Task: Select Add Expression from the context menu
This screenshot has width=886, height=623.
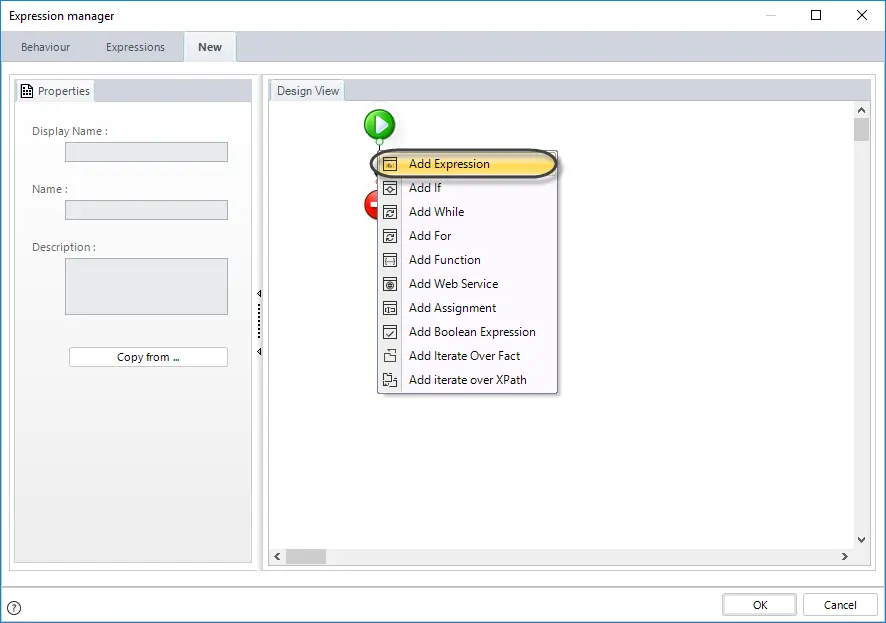Action: point(467,164)
